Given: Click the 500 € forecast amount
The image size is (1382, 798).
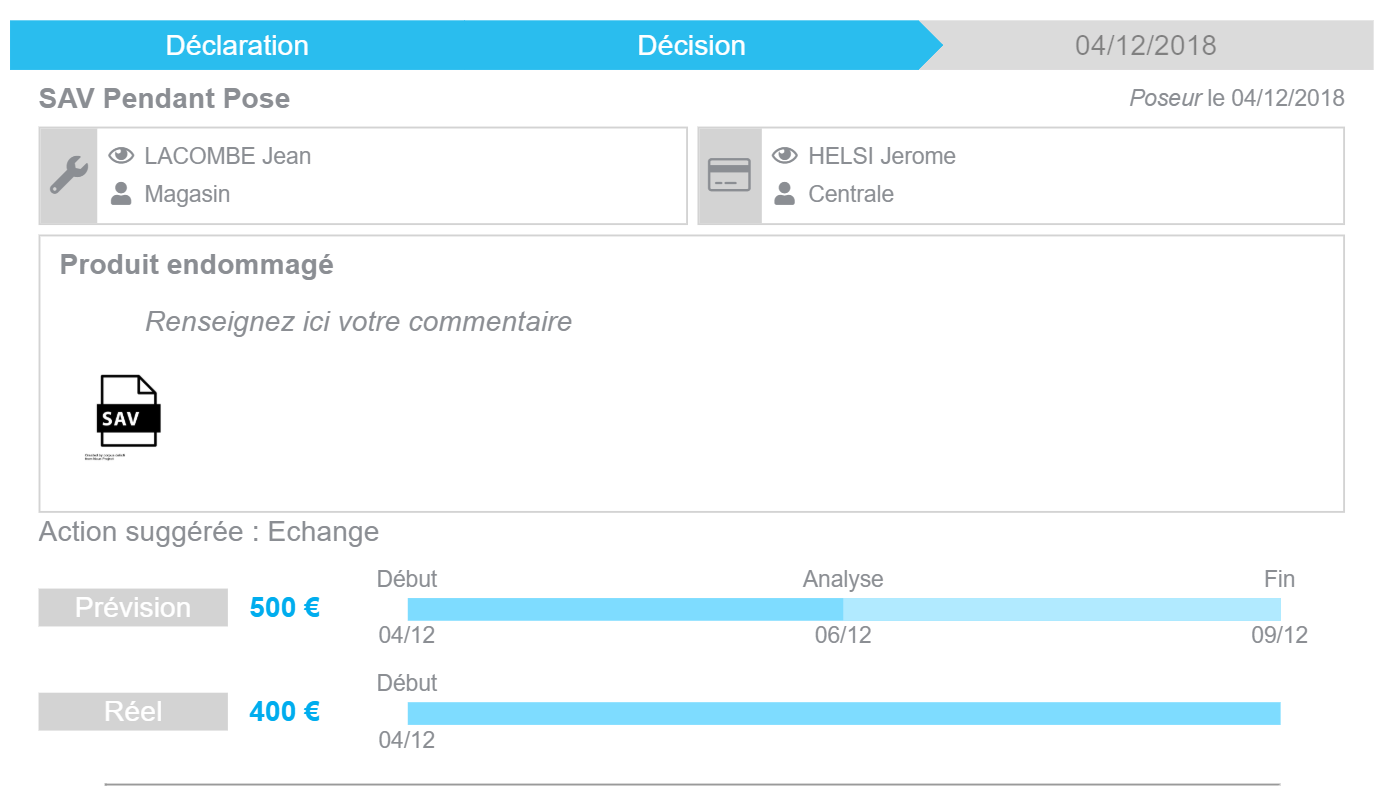Looking at the screenshot, I should coord(285,608).
